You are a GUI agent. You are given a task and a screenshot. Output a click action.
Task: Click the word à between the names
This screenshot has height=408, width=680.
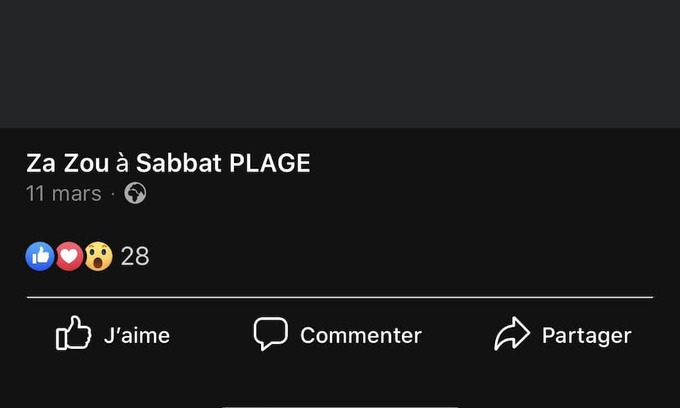pos(122,164)
